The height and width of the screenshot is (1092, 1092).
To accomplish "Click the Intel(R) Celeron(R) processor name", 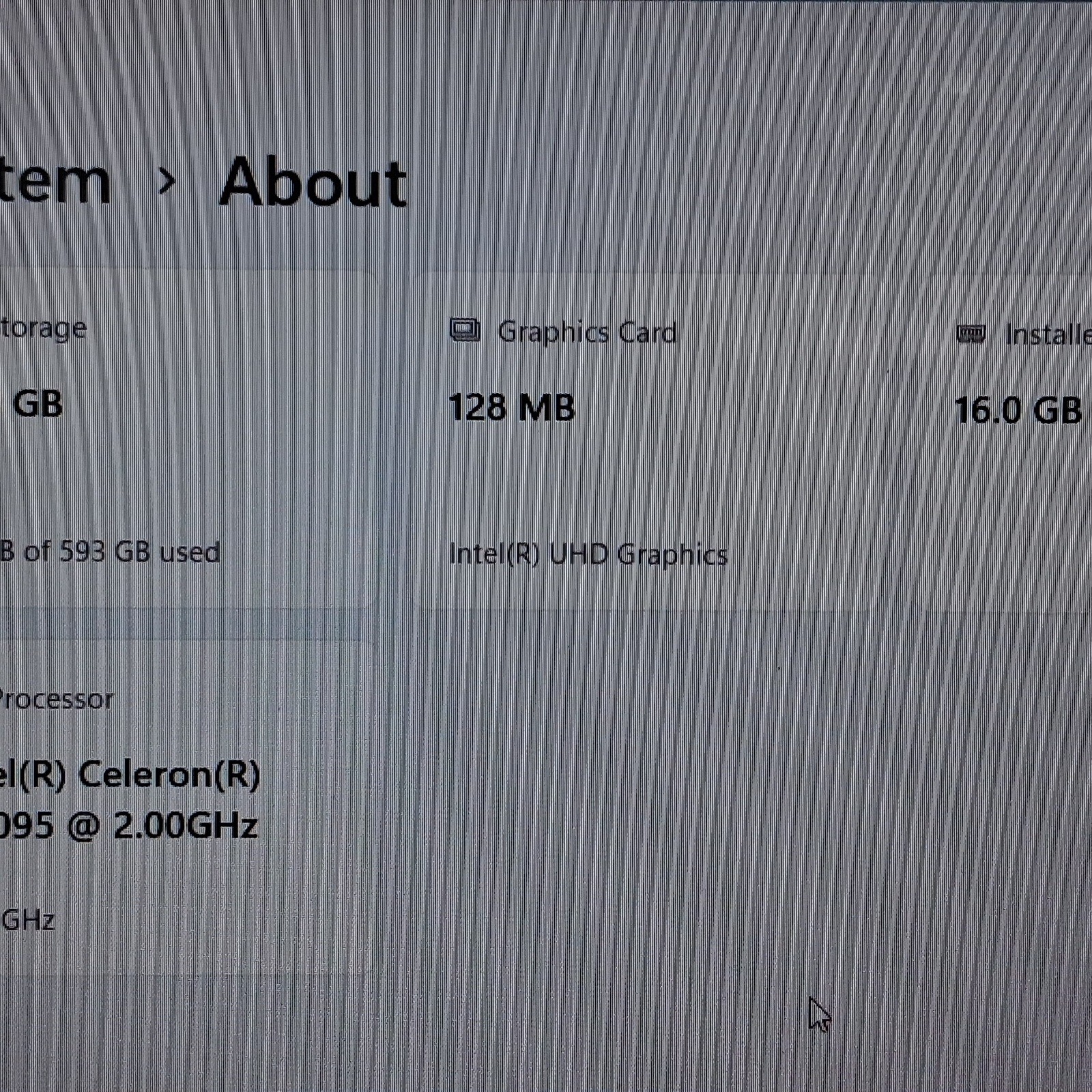I will click(x=130, y=775).
